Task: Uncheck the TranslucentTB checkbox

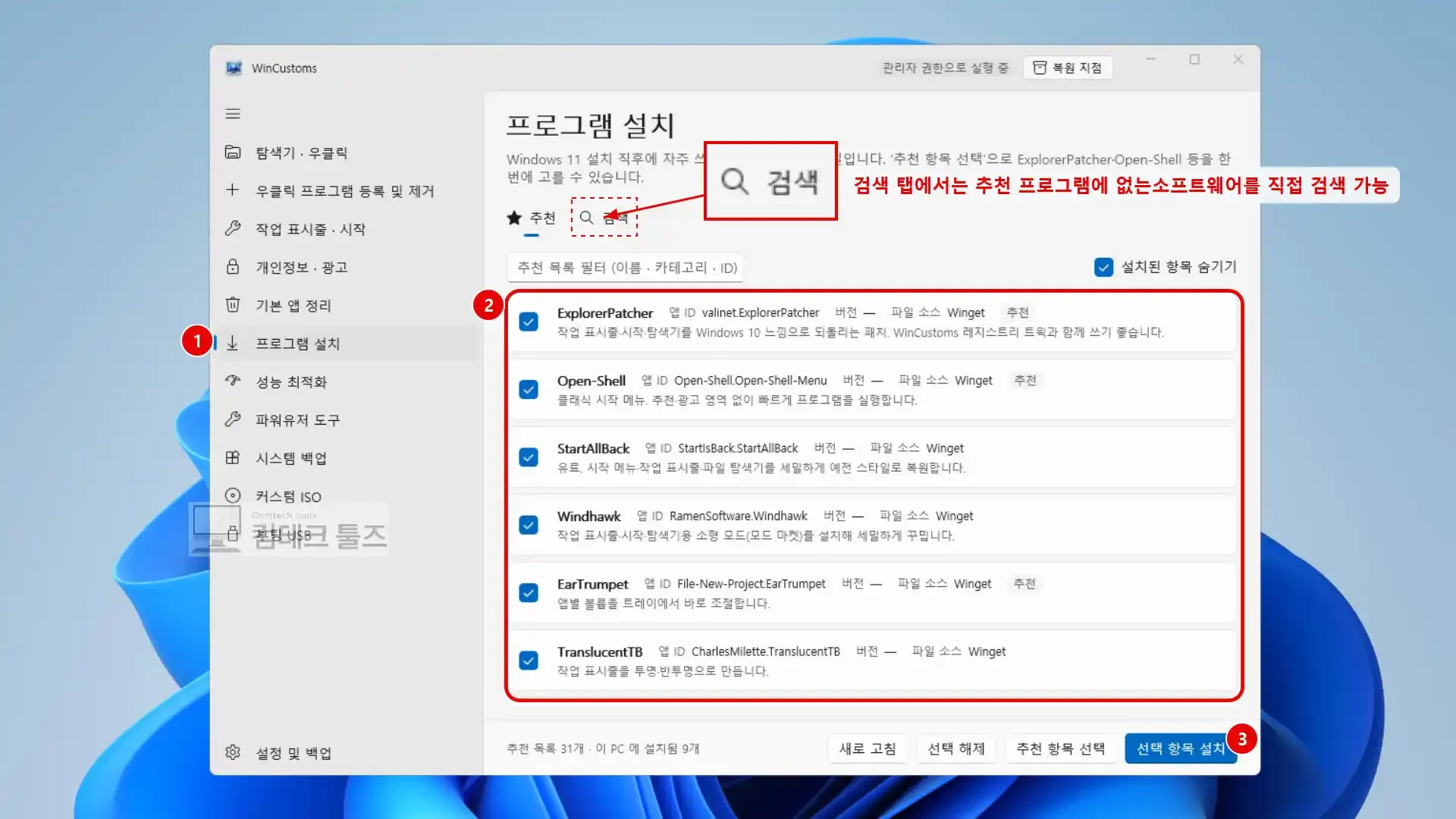Action: pyautogui.click(x=529, y=661)
